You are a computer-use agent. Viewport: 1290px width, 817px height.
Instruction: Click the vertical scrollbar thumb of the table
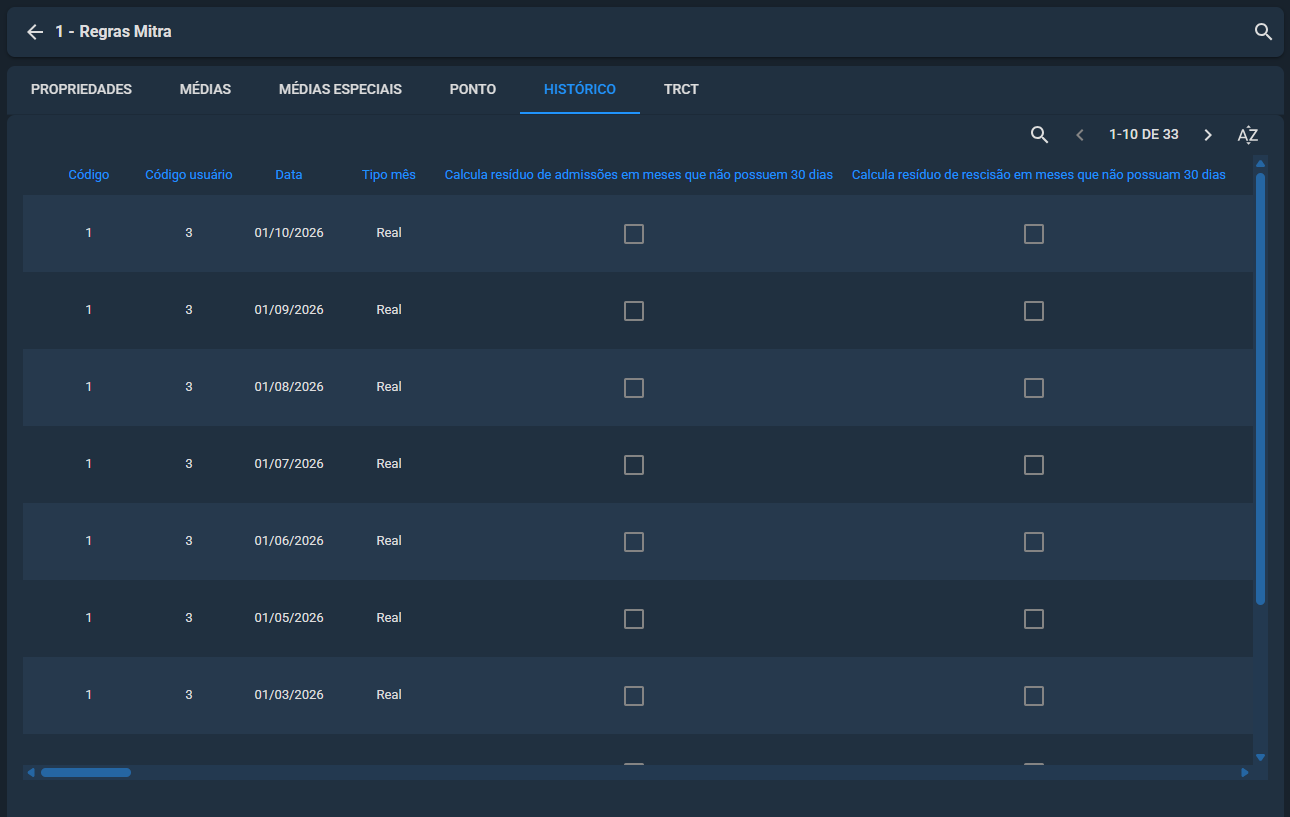1260,388
